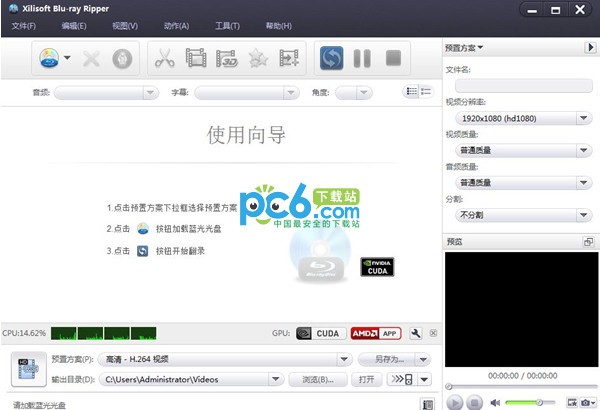This screenshot has width=600, height=410.
Task: Click the preview stop button
Action: pos(474,402)
